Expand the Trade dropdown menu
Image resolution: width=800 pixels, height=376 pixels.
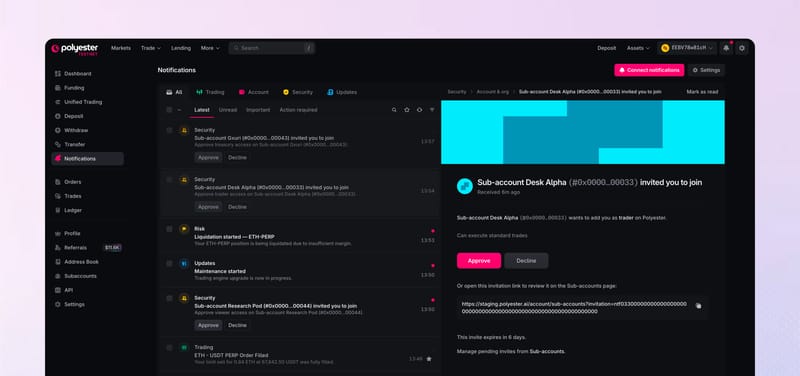151,48
